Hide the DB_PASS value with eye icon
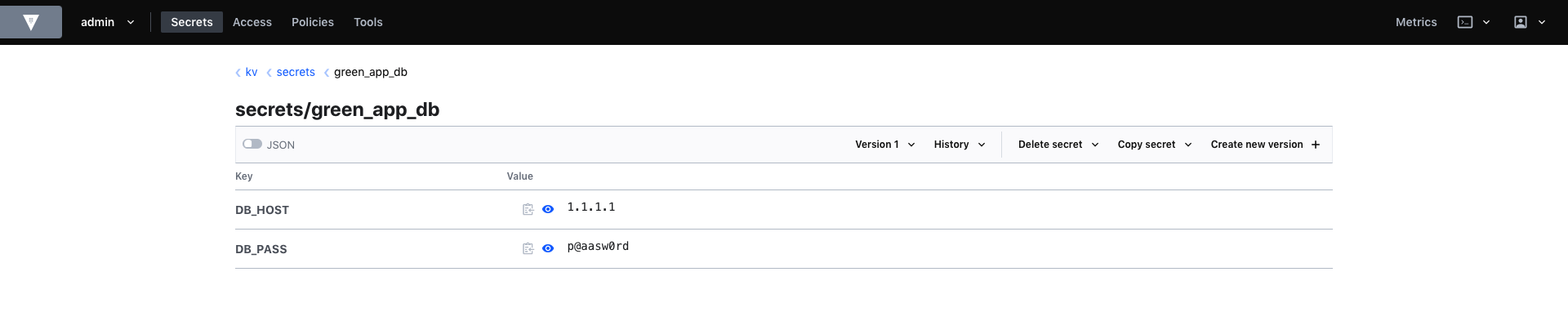 click(x=548, y=249)
